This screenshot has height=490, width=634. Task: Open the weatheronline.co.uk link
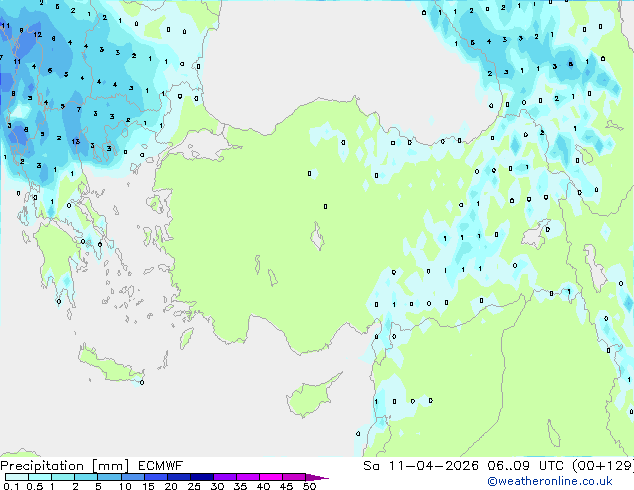[550, 481]
